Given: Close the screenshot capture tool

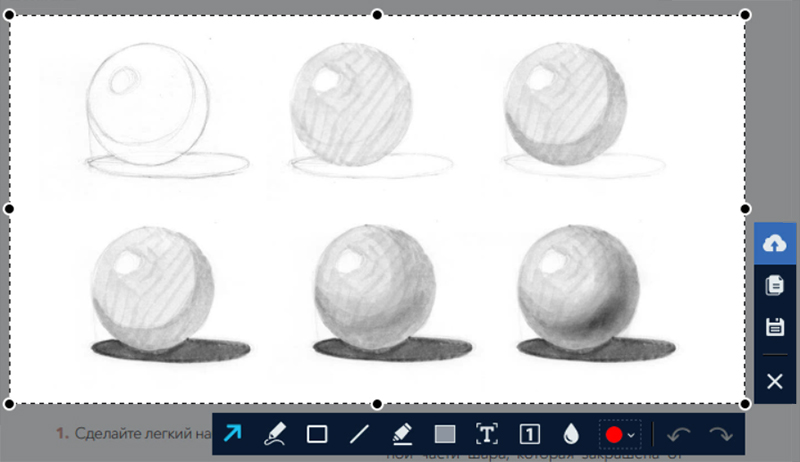Looking at the screenshot, I should [x=774, y=381].
